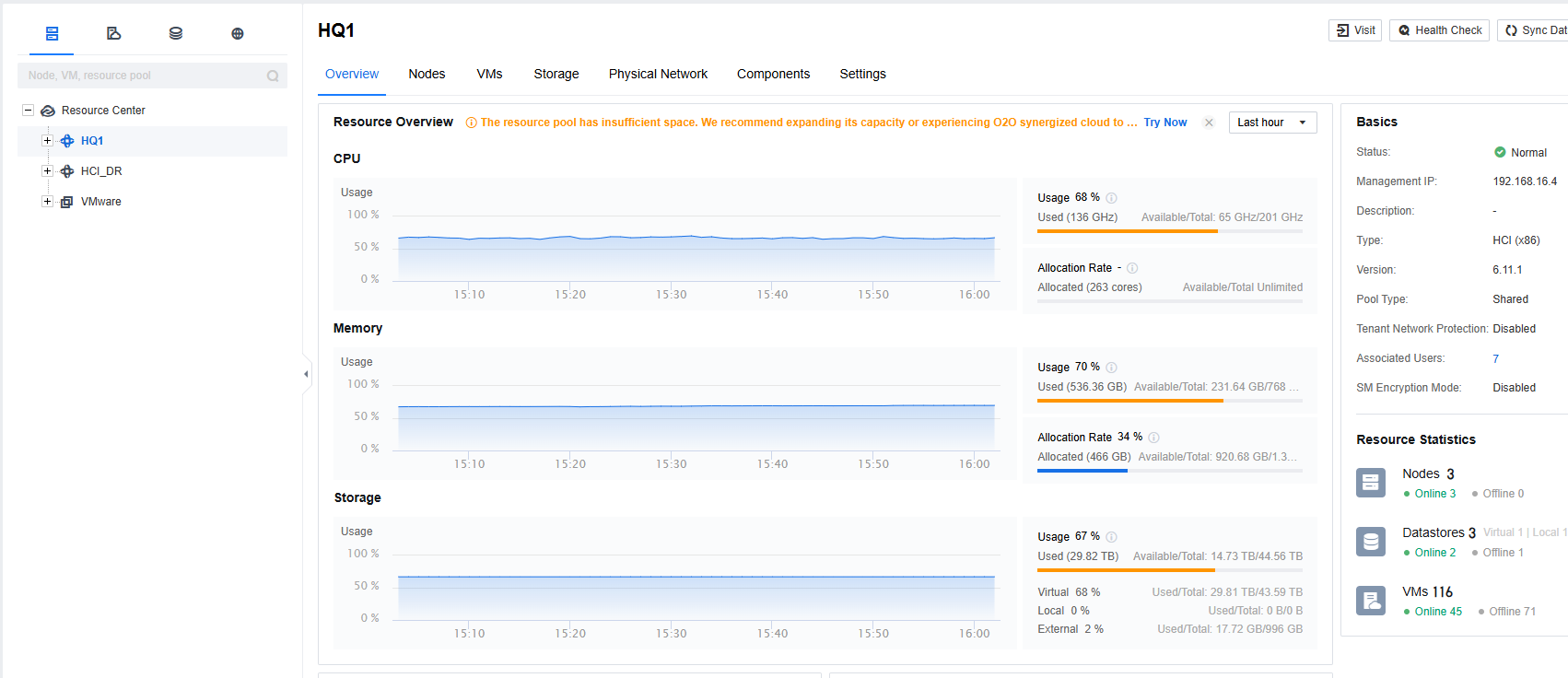The height and width of the screenshot is (678, 1568).
Task: Switch to the Overview tab
Action: click(352, 74)
